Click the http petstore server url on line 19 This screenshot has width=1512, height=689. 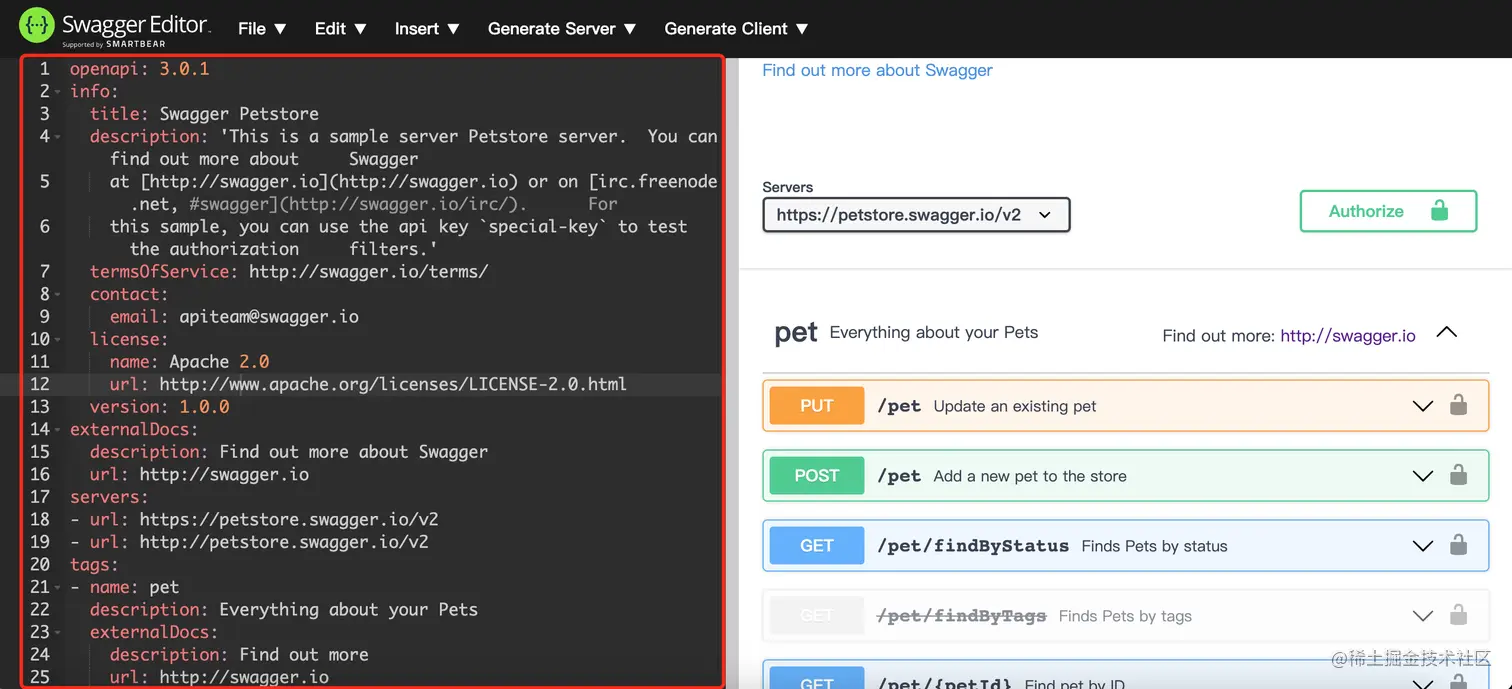coord(249,542)
